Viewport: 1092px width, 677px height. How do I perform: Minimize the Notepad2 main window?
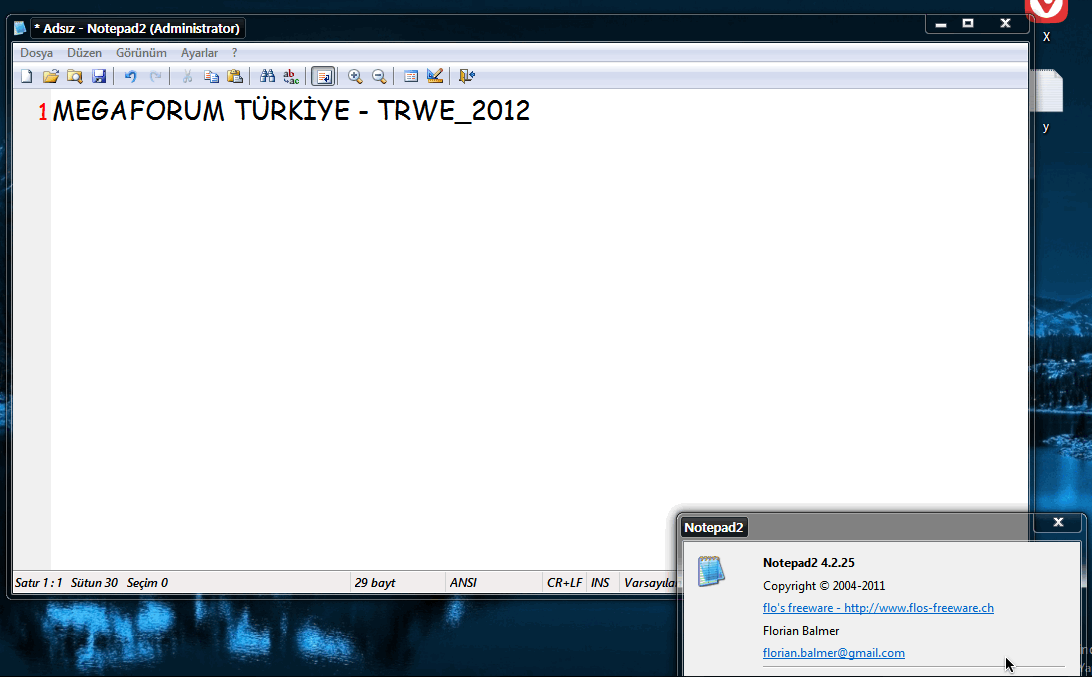coord(941,23)
